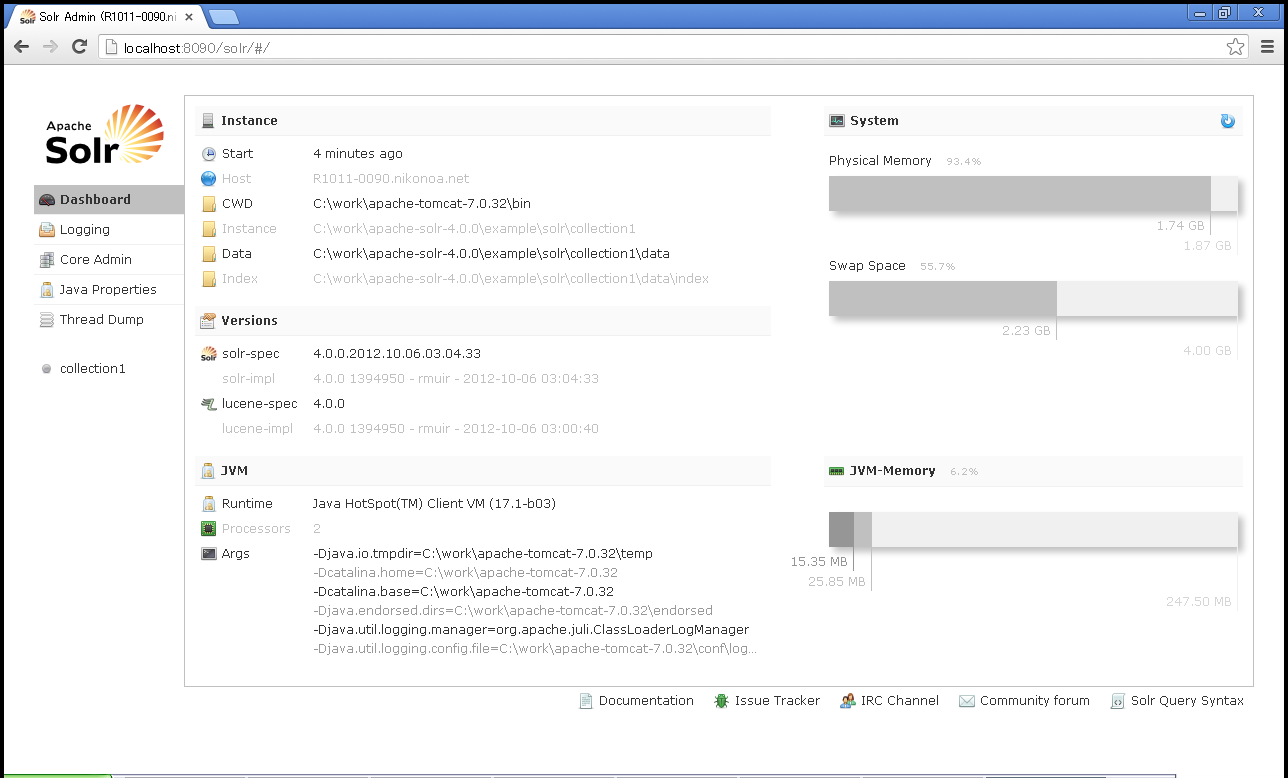Click the Processors chip icon

pyautogui.click(x=208, y=529)
